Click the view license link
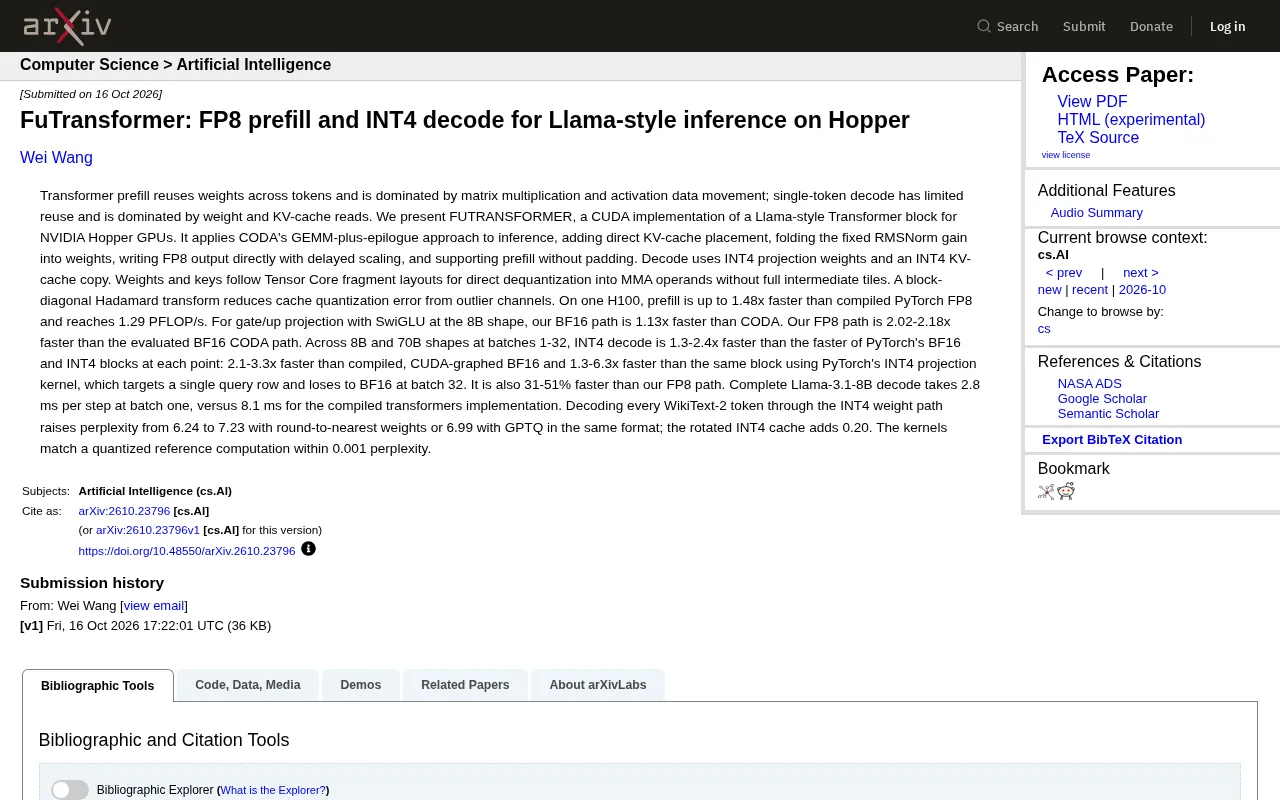The height and width of the screenshot is (800, 1280). 1066,155
